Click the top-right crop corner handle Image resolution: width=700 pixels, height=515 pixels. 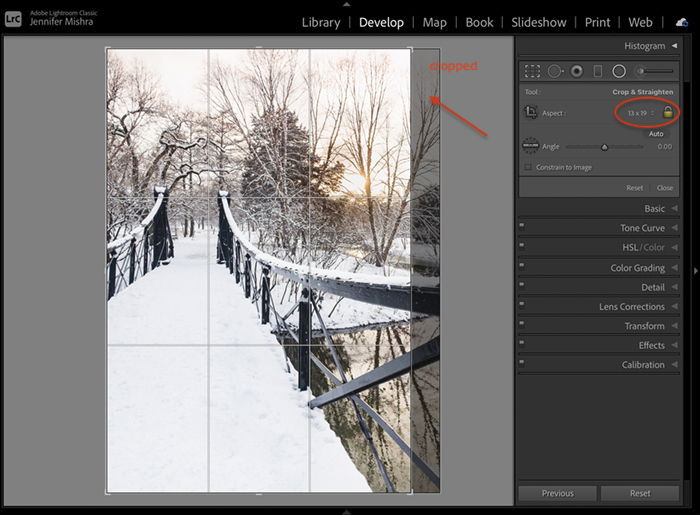410,49
